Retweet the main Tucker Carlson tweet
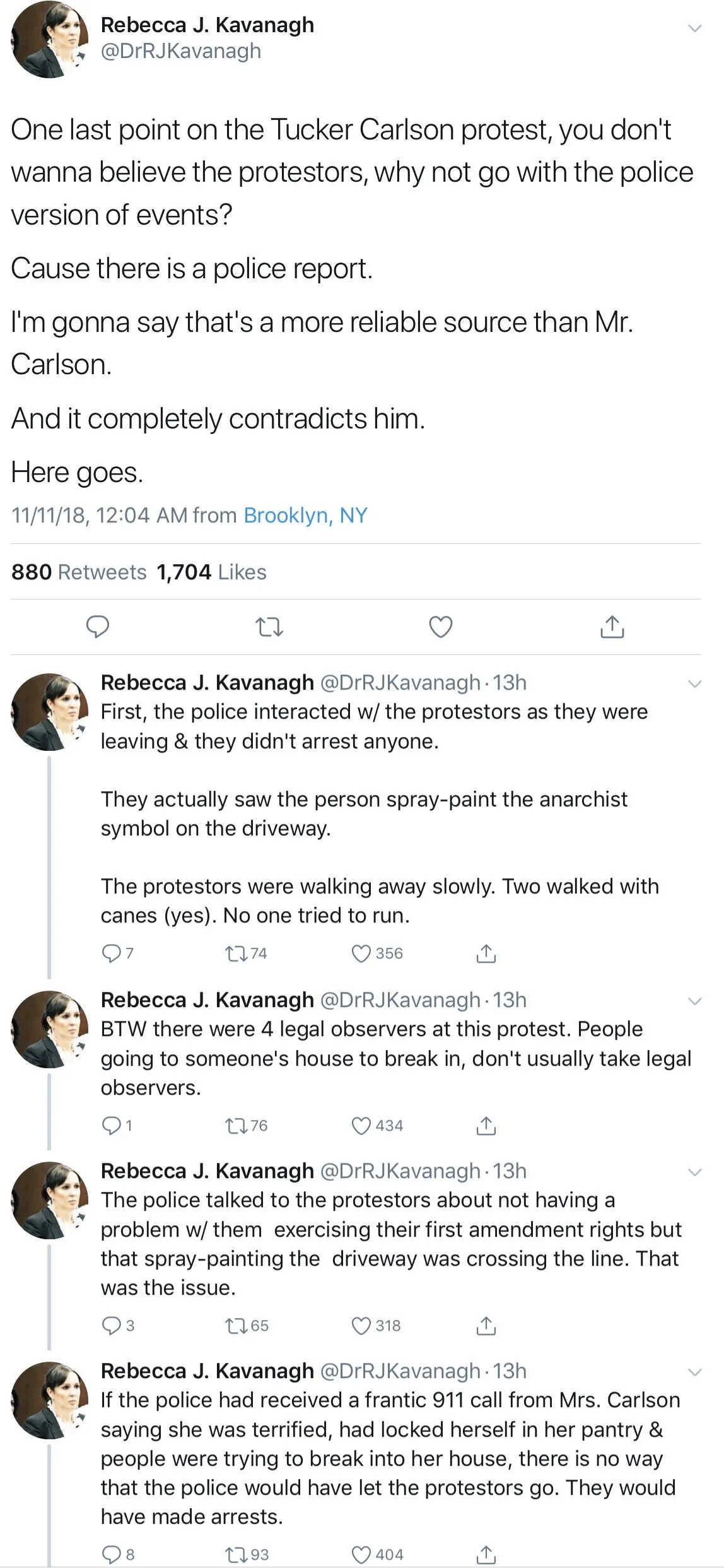This screenshot has width=724, height=1568. (269, 627)
